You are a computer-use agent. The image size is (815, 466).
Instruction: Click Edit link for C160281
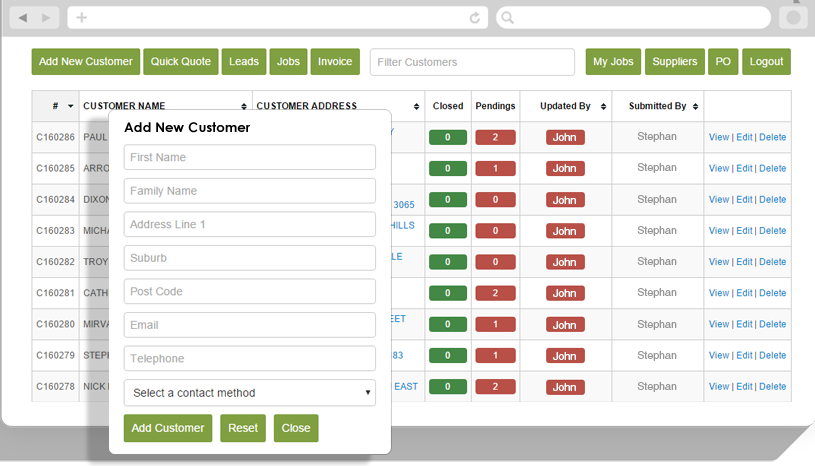tap(744, 293)
